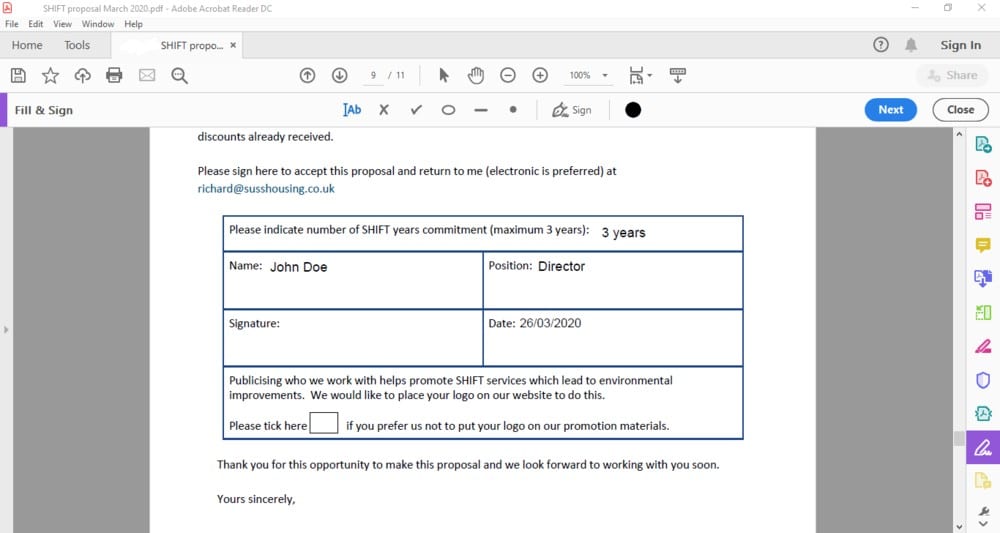Viewport: 1000px width, 533px height.
Task: Click the print icon
Action: point(114,75)
